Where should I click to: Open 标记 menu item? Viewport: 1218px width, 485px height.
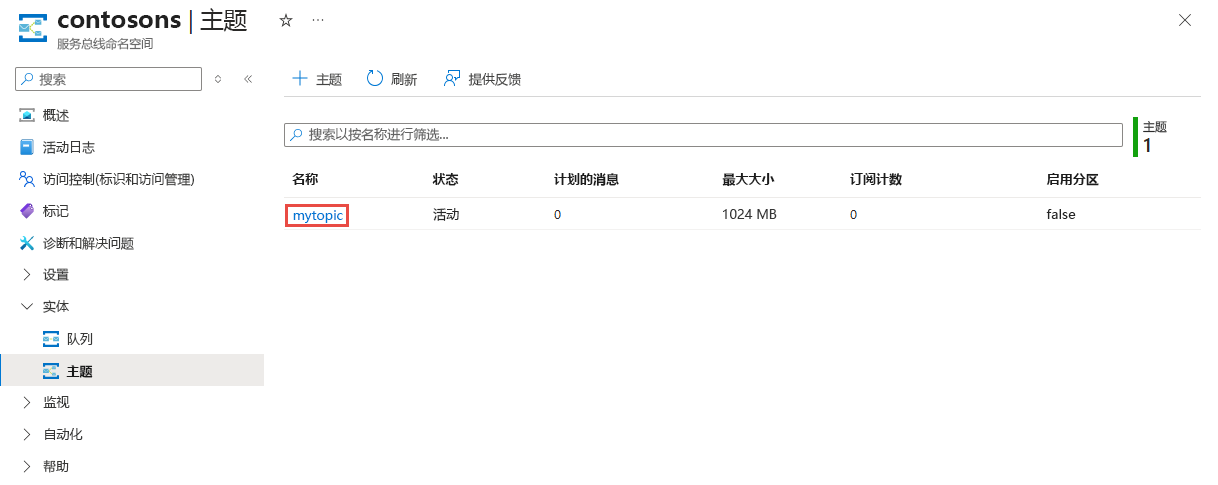[x=56, y=212]
